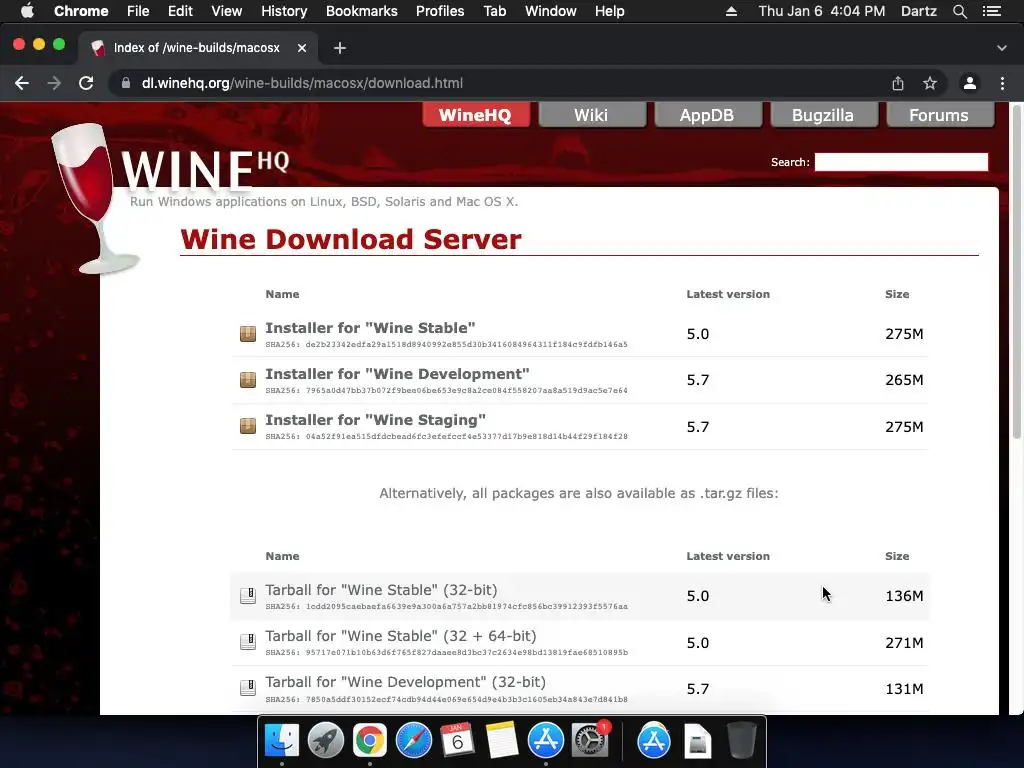The height and width of the screenshot is (768, 1024).
Task: Go to the Forums site tab
Action: (x=939, y=115)
